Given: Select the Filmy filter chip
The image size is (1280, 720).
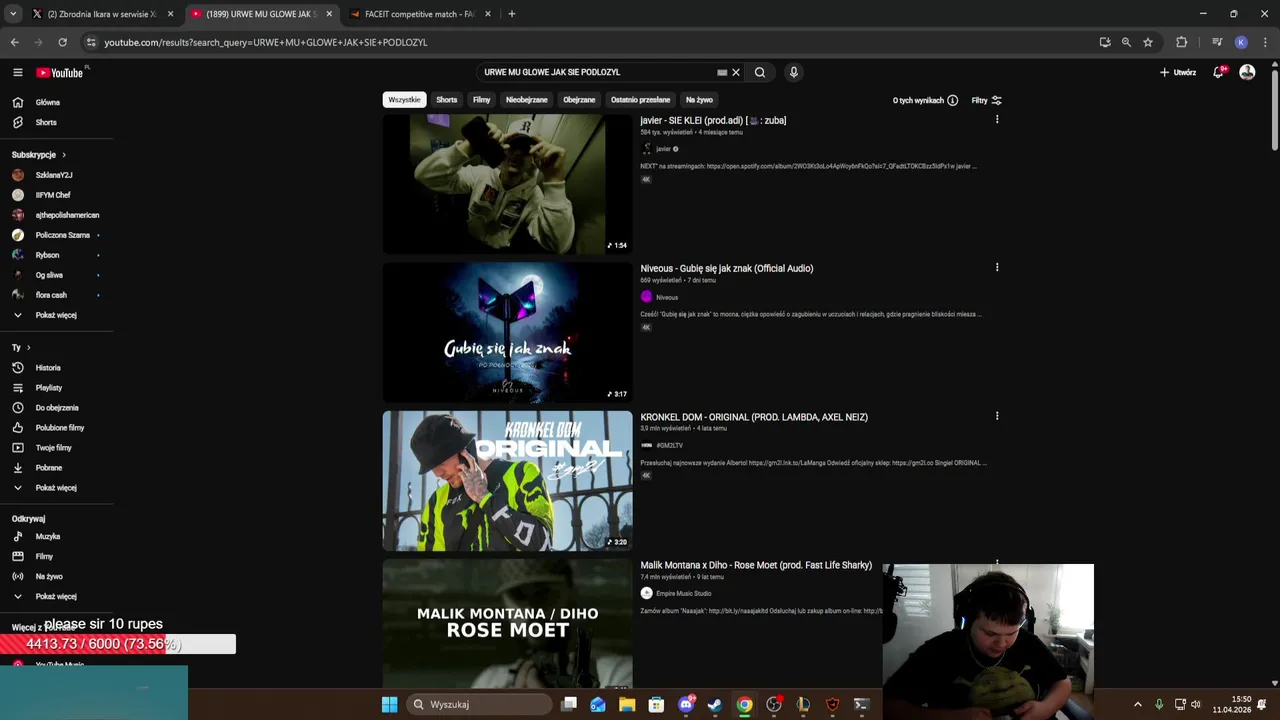Looking at the screenshot, I should point(482,100).
